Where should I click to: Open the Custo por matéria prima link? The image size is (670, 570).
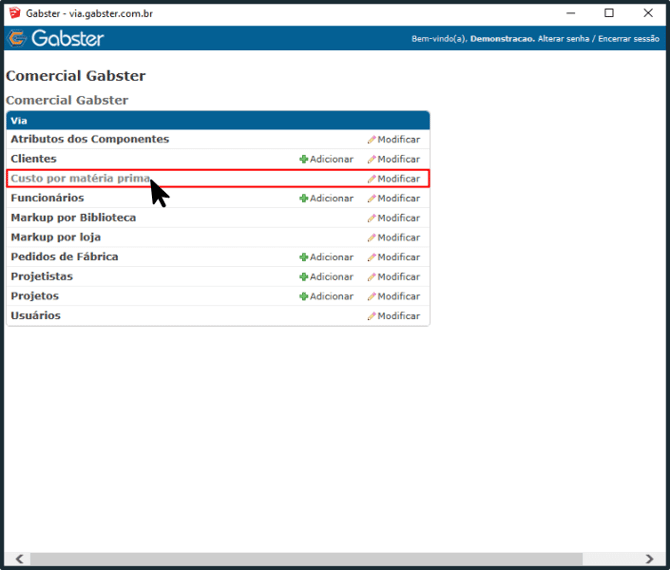point(80,179)
